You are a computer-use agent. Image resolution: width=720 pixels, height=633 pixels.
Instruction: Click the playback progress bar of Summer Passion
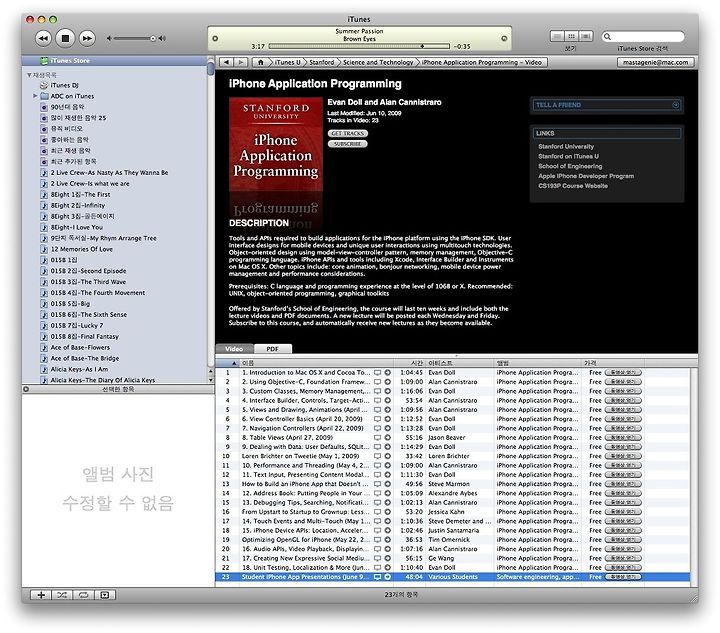(359, 46)
